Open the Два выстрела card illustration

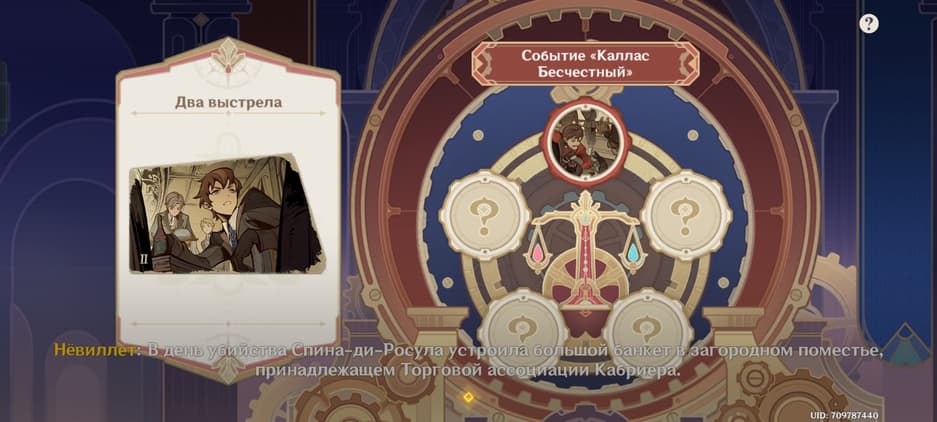click(226, 214)
